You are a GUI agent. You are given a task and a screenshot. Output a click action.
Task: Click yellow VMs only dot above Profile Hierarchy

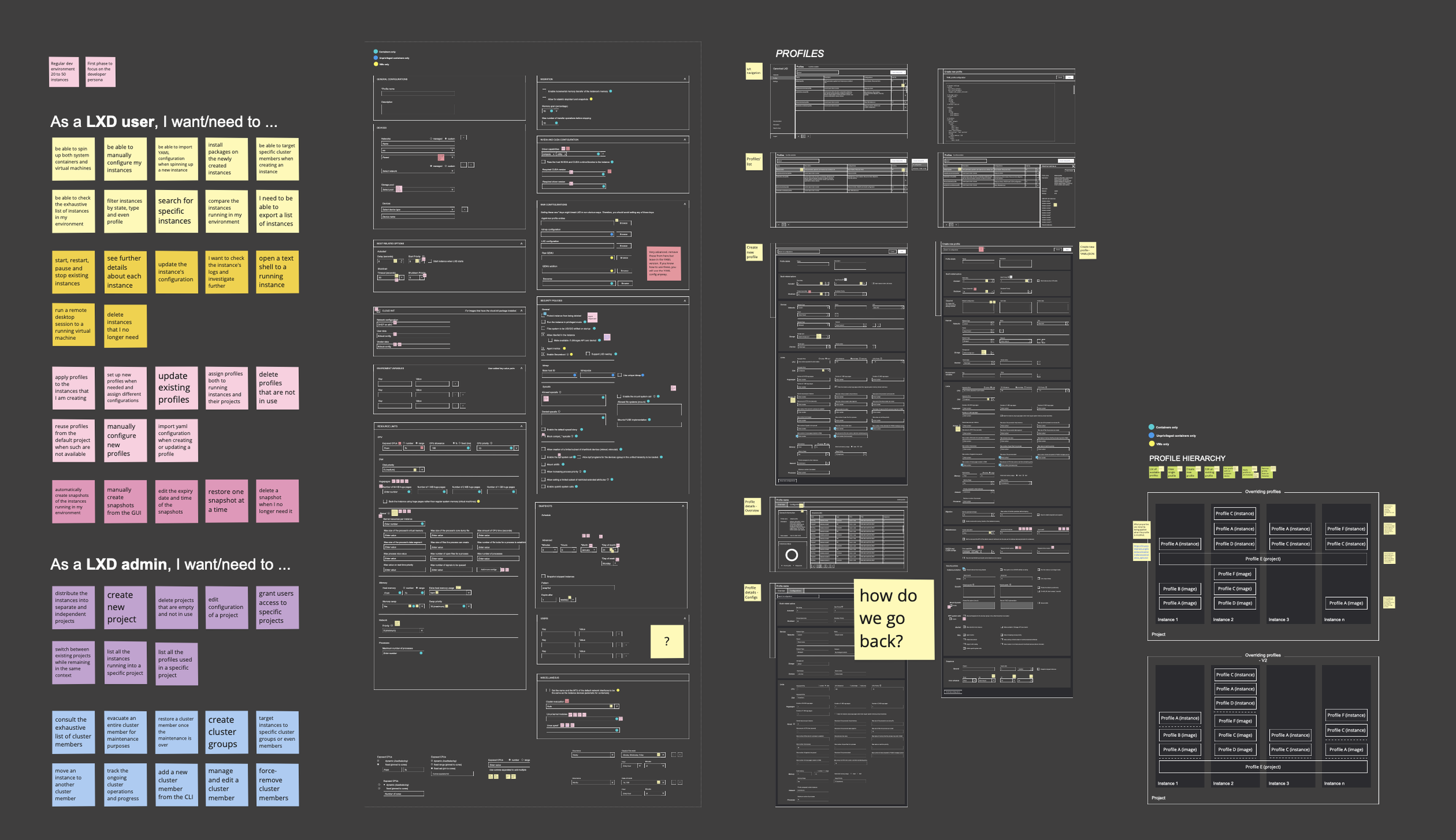pos(1151,444)
